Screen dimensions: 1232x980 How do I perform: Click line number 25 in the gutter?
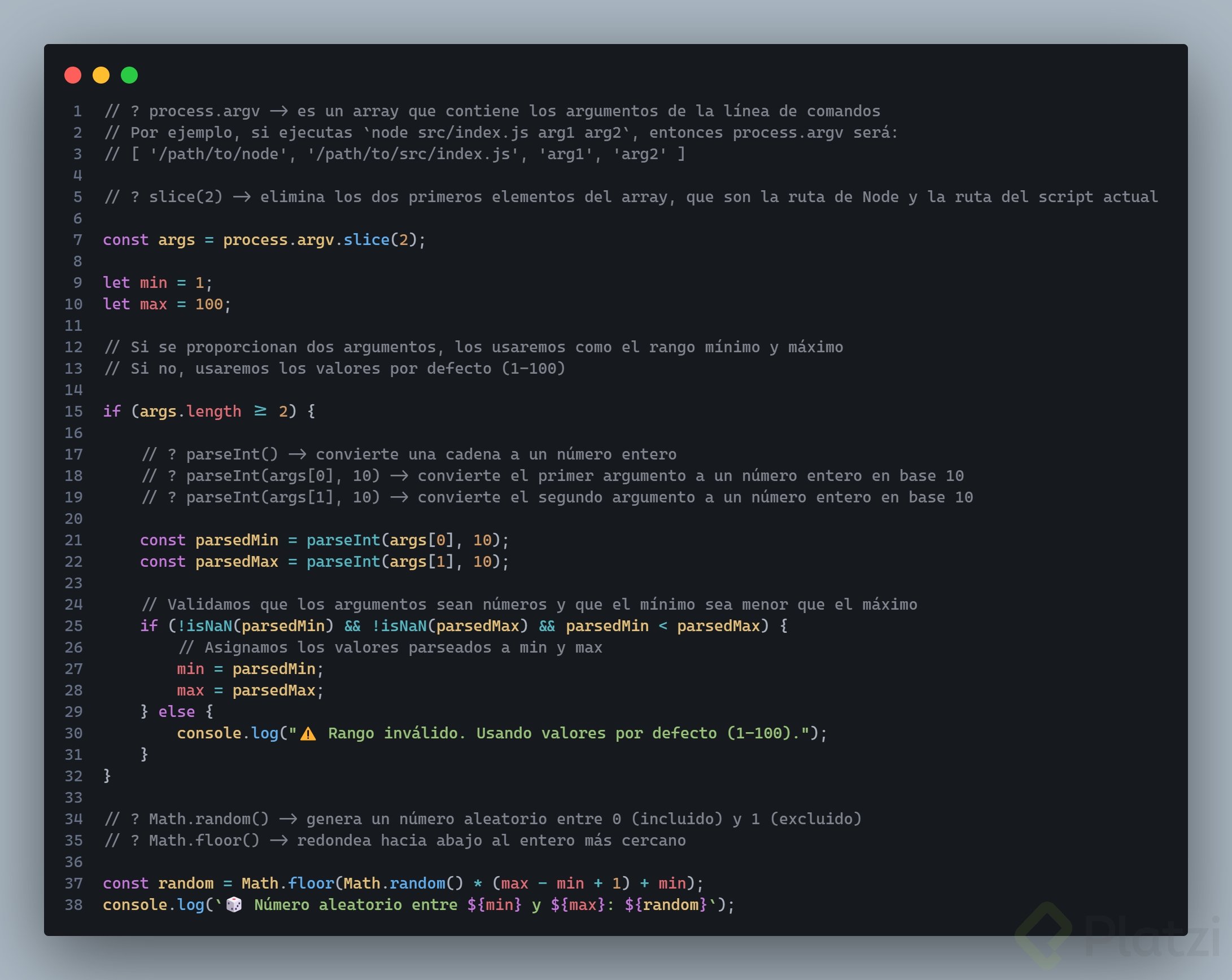tap(73, 625)
